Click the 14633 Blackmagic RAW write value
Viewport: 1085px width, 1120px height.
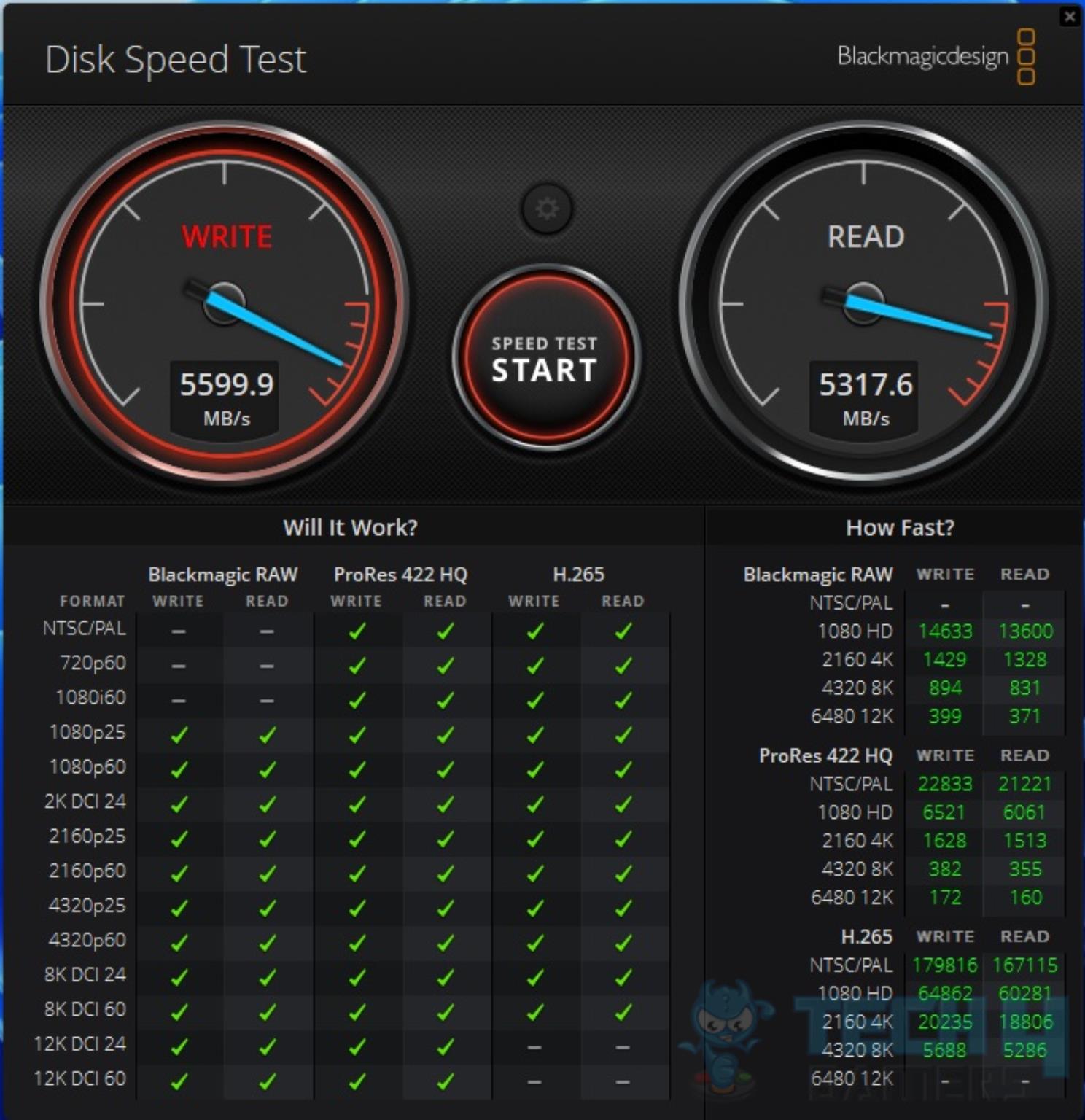[945, 631]
